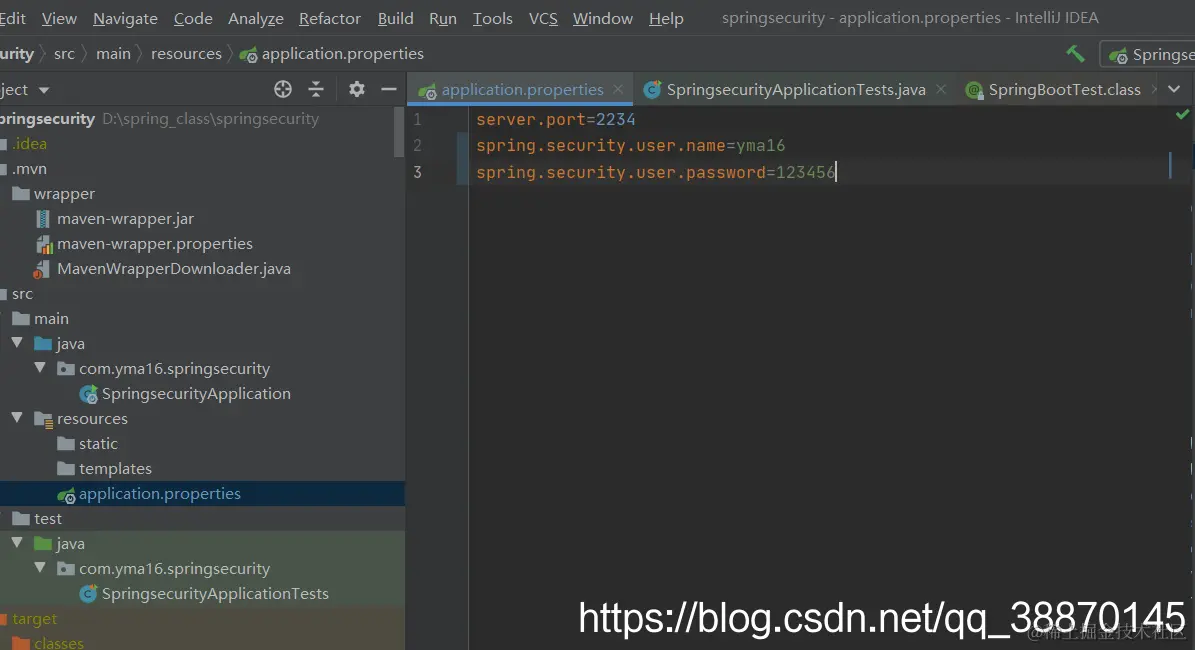1195x650 pixels.
Task: Select the wrapper folder
Action: (x=64, y=194)
